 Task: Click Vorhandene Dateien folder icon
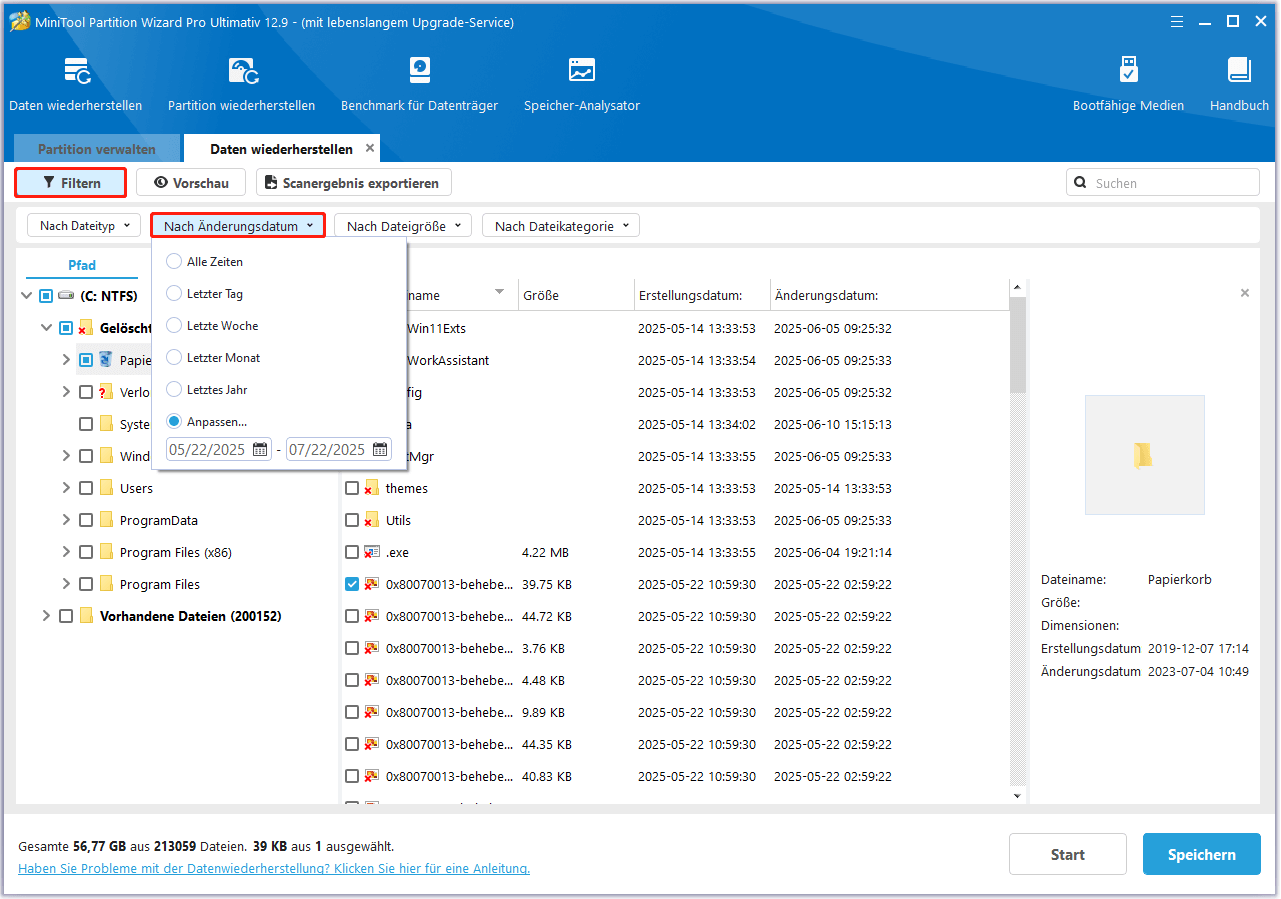coord(87,616)
